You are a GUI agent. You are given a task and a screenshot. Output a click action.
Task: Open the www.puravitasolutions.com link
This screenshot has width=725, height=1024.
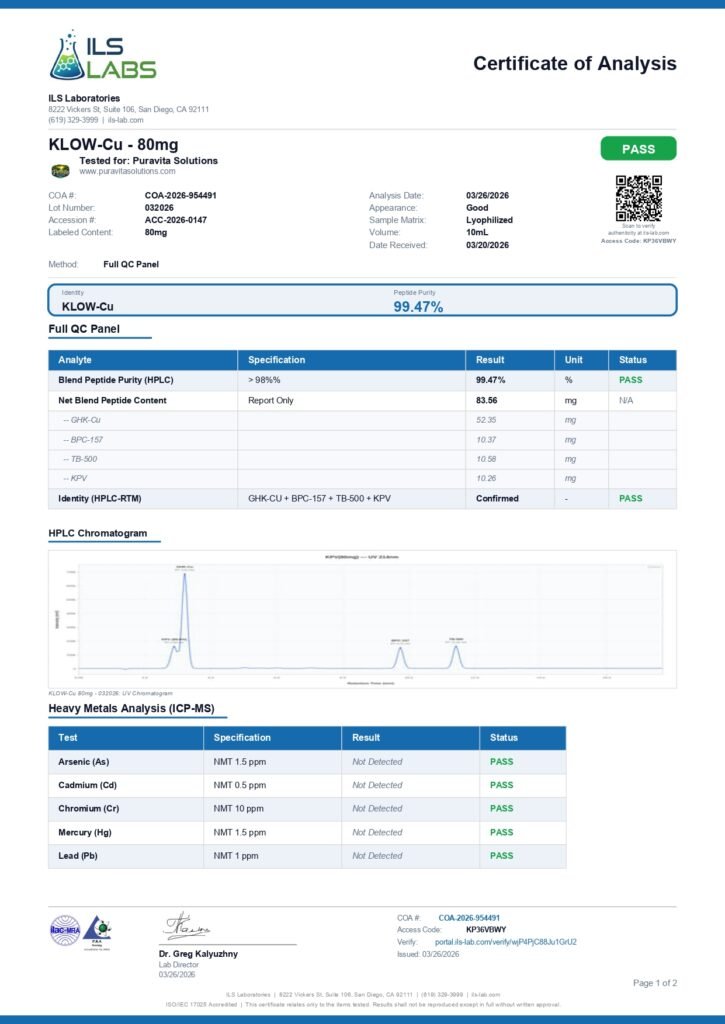pyautogui.click(x=127, y=171)
